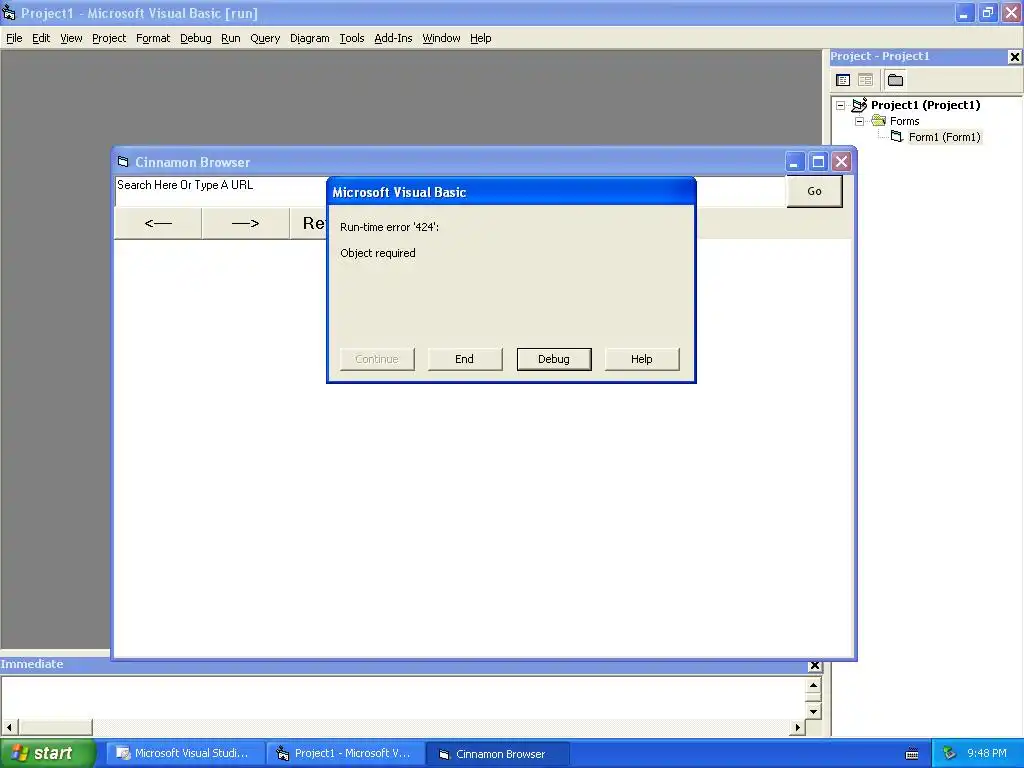1024x768 pixels.
Task: Select Project1 (Project1) label in tree
Action: (x=925, y=105)
